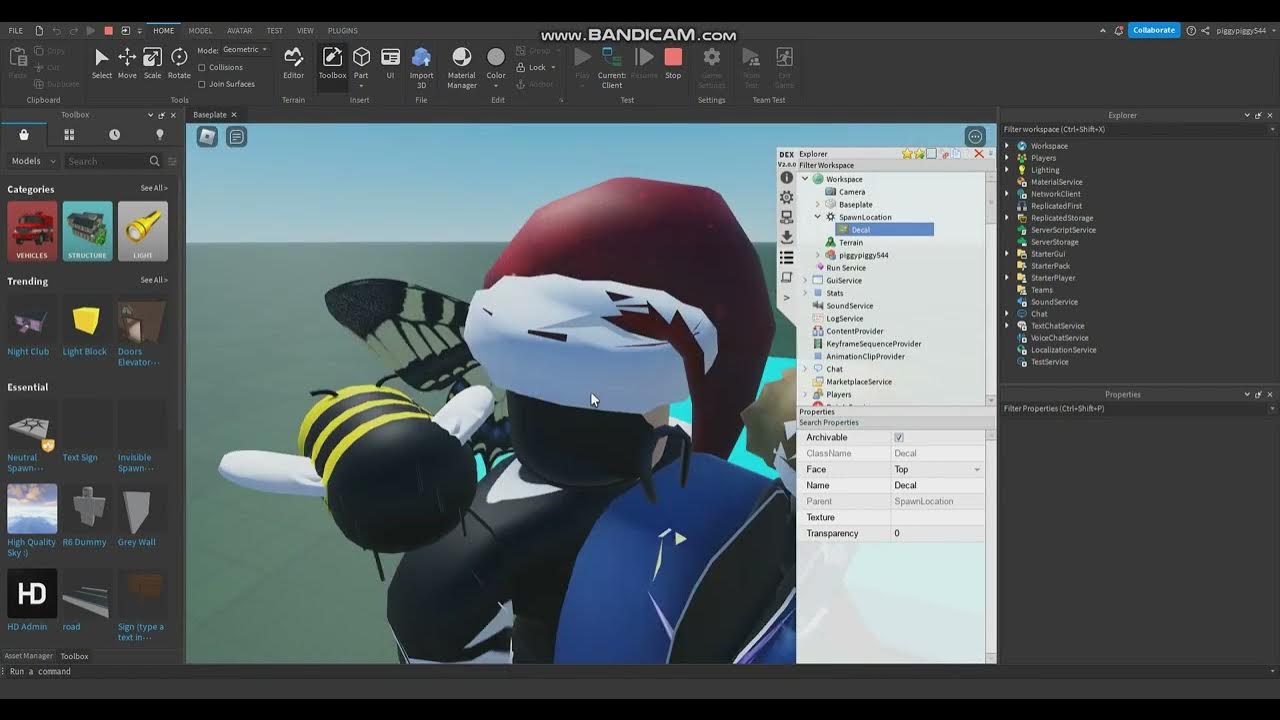This screenshot has width=1280, height=720.
Task: Select the HD Admin model
Action: click(x=32, y=601)
